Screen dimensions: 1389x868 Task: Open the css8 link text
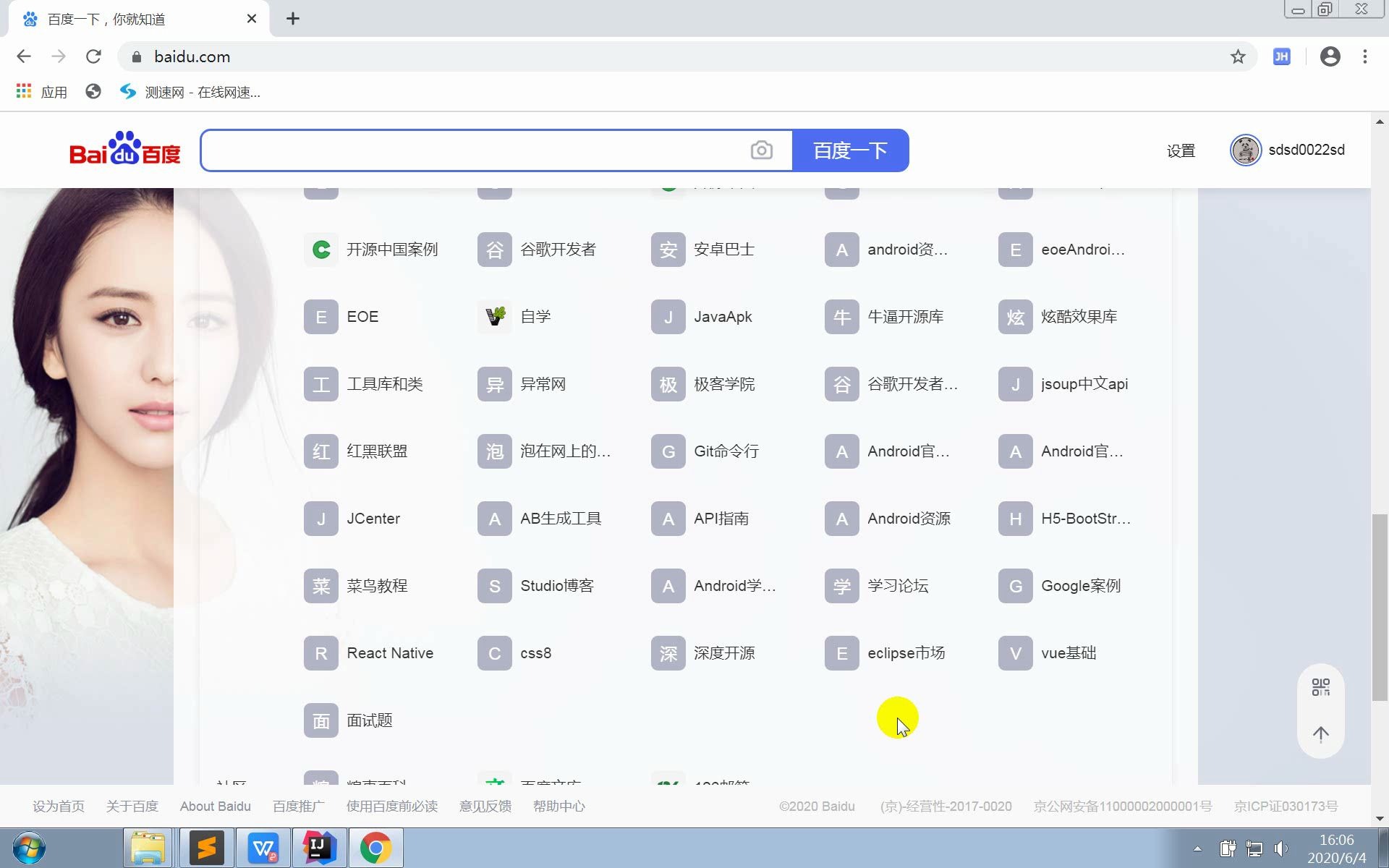pos(536,653)
